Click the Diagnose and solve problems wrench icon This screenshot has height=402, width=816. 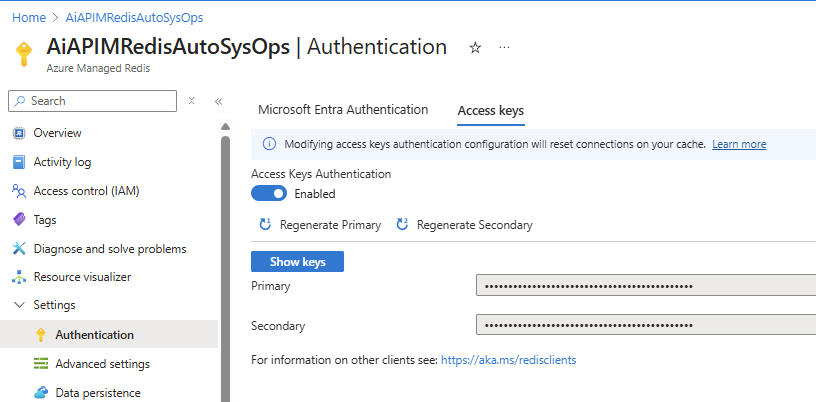pos(19,249)
